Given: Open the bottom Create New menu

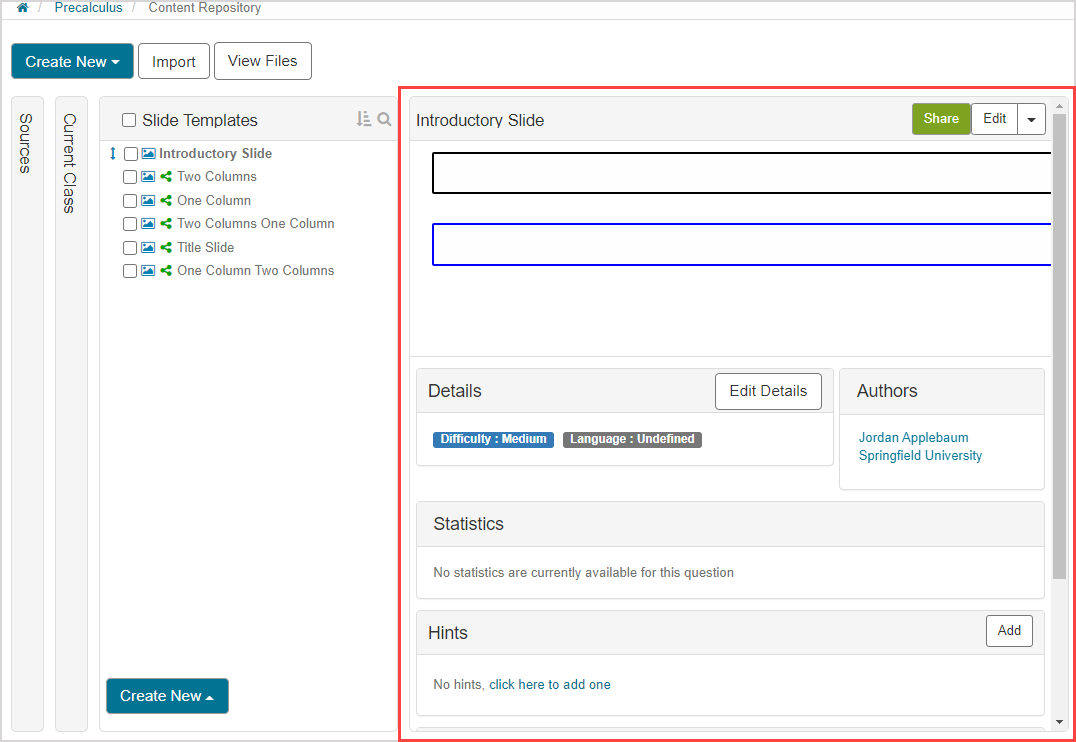Looking at the screenshot, I should 167,696.
